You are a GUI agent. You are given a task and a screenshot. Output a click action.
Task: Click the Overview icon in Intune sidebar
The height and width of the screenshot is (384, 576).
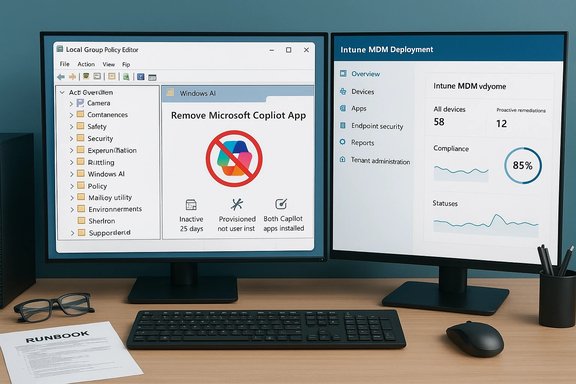click(x=343, y=73)
